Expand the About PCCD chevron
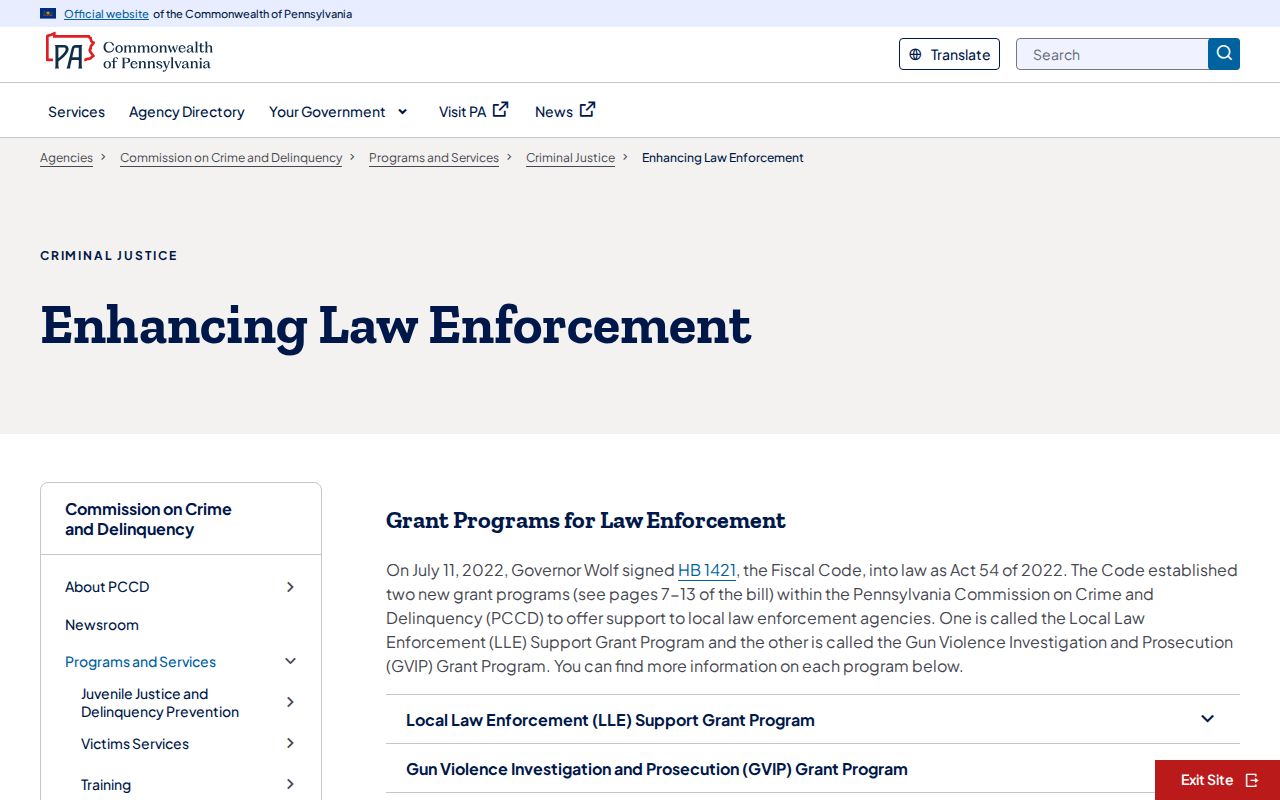Image resolution: width=1280 pixels, height=800 pixels. pos(290,587)
